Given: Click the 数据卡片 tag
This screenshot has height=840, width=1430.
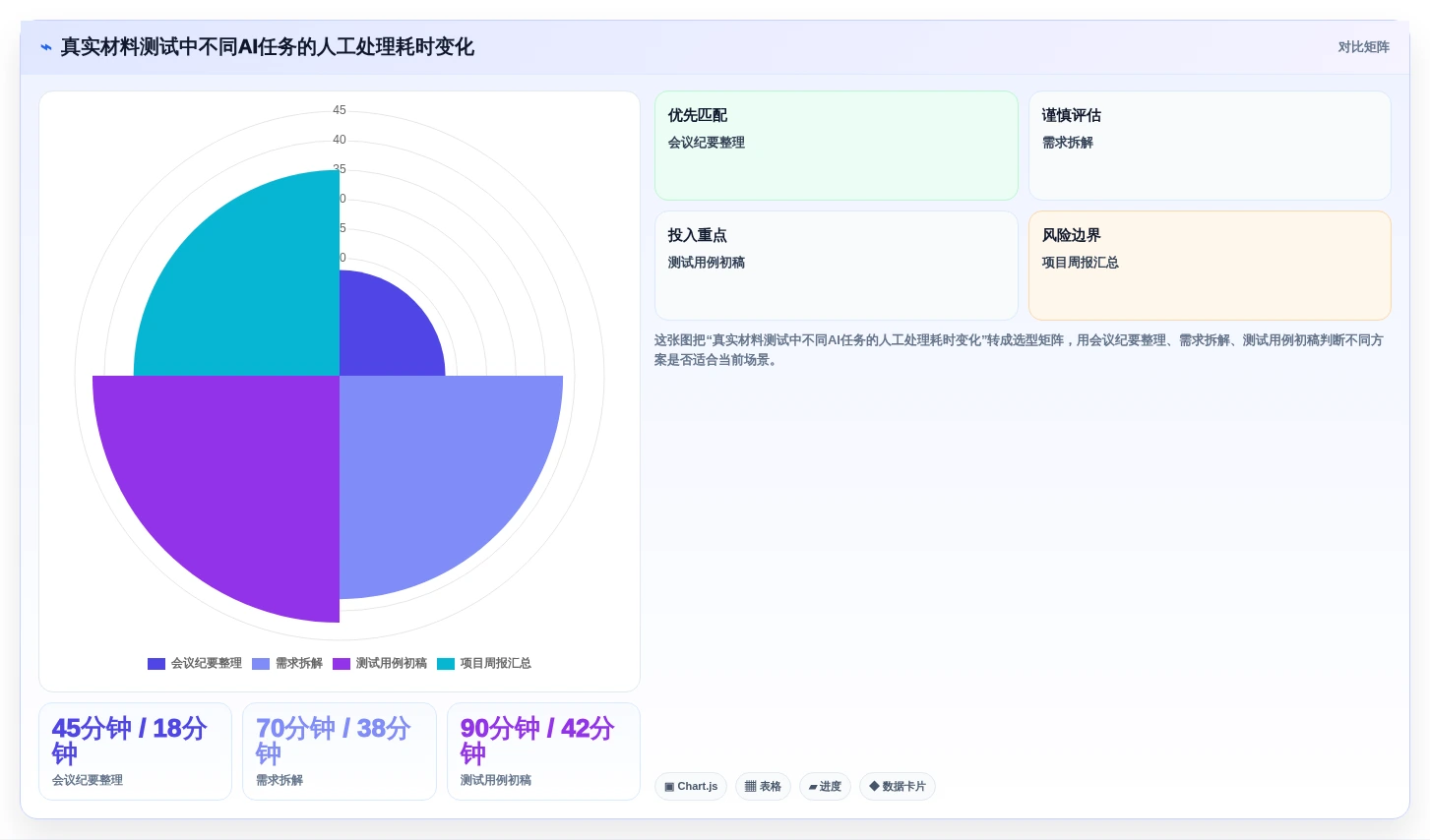Looking at the screenshot, I should (x=898, y=787).
